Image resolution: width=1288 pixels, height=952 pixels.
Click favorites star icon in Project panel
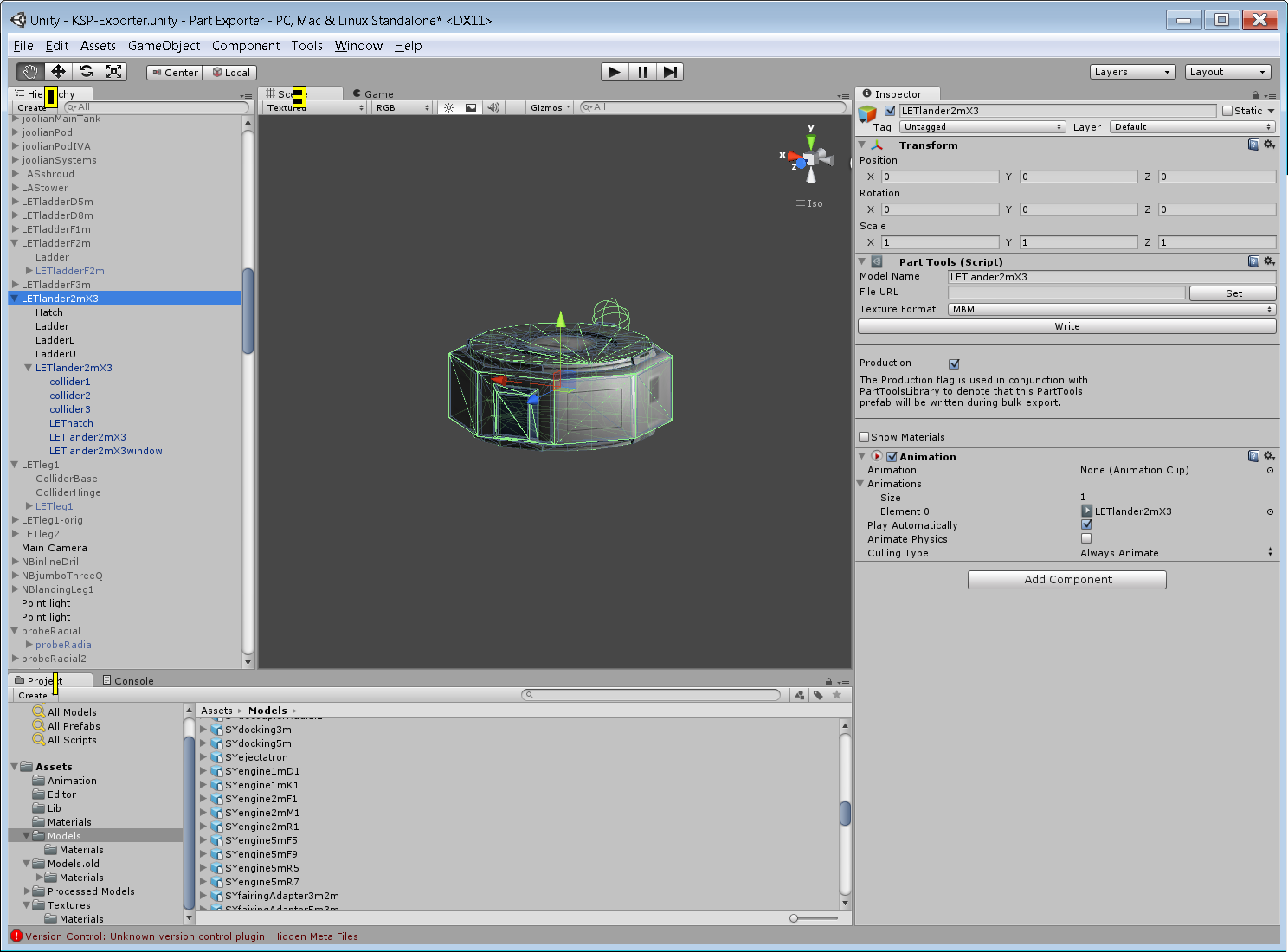(836, 695)
